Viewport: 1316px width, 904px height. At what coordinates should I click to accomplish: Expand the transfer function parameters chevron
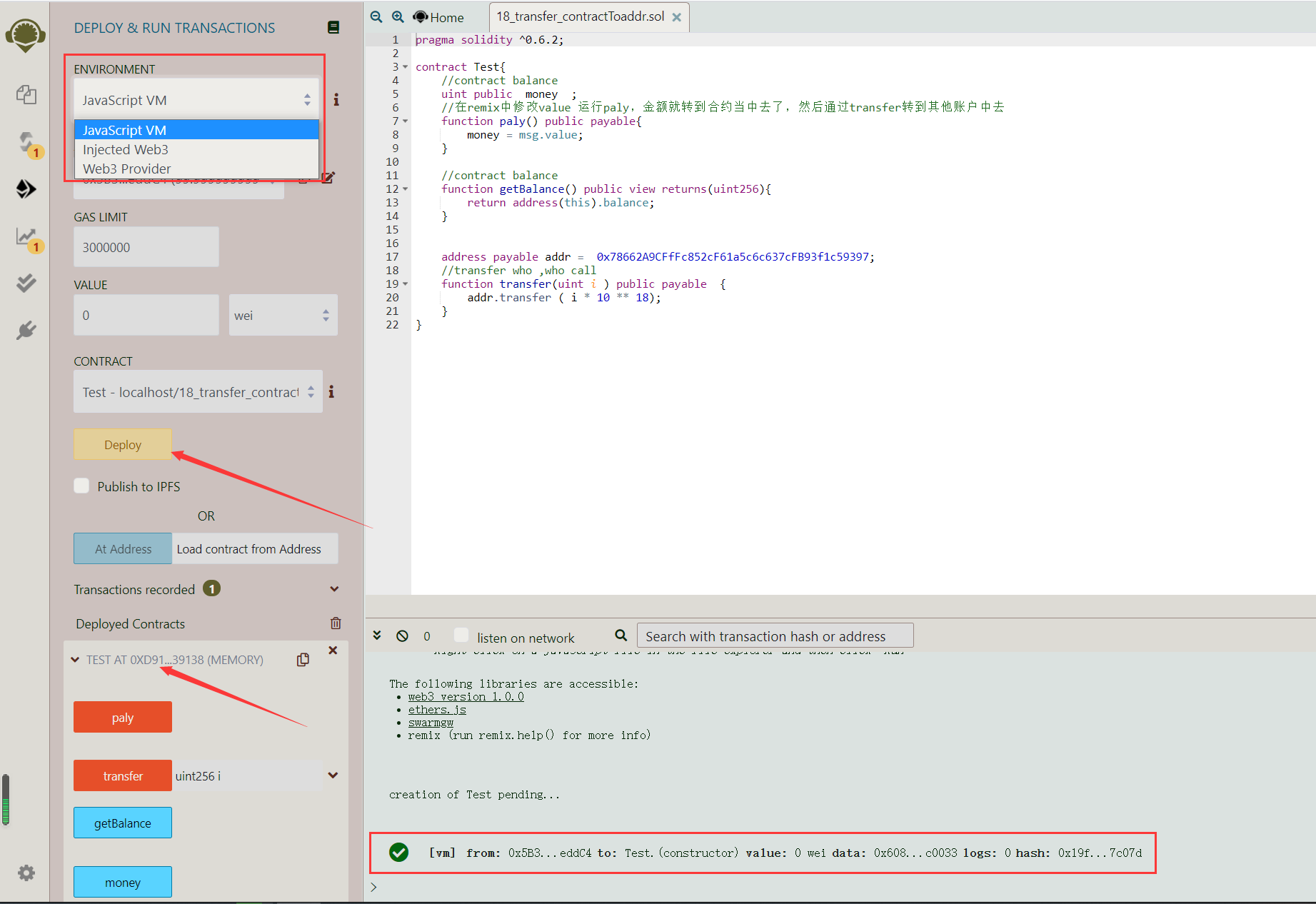333,775
